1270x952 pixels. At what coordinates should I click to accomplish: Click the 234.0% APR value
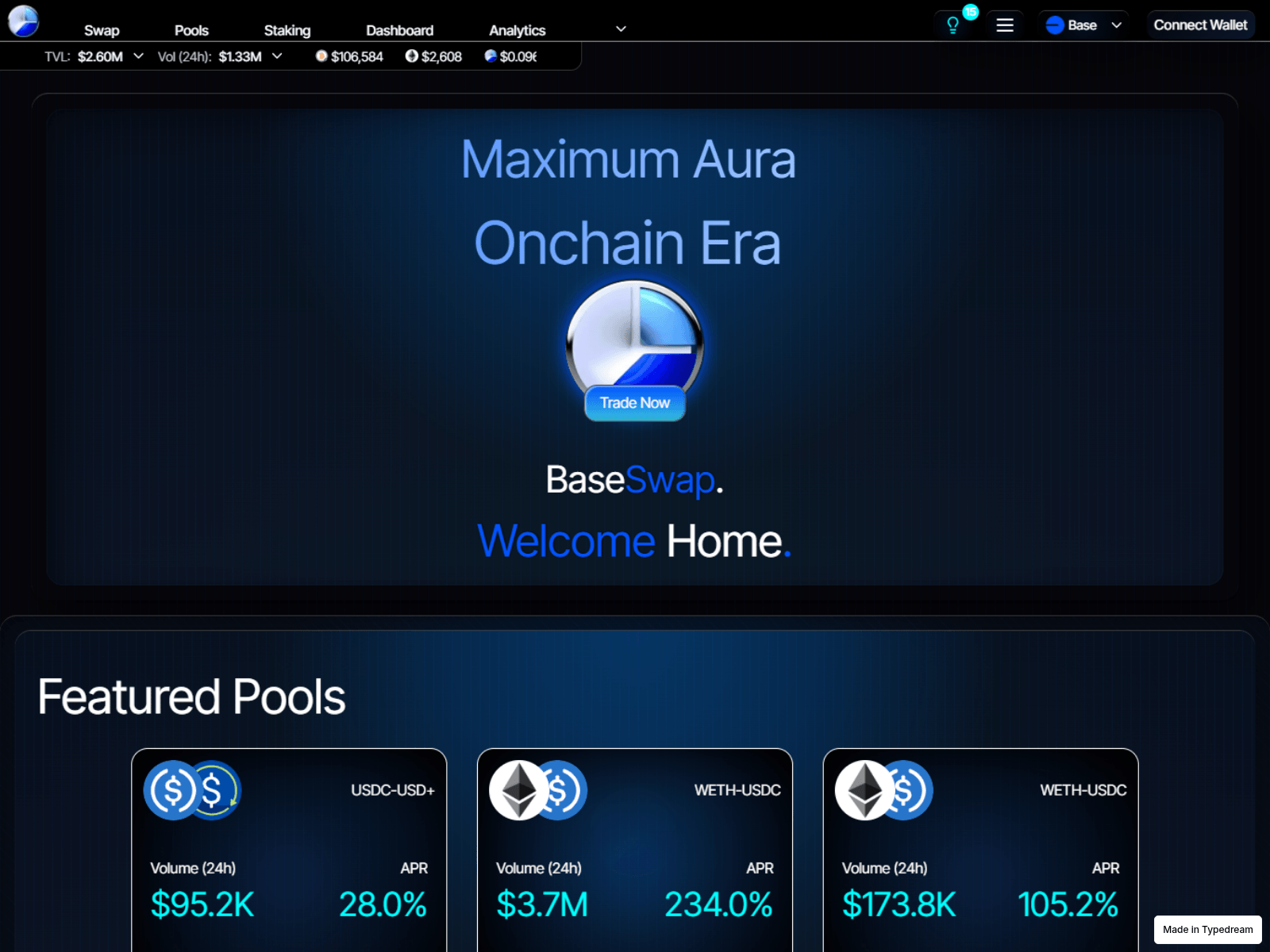(x=718, y=904)
